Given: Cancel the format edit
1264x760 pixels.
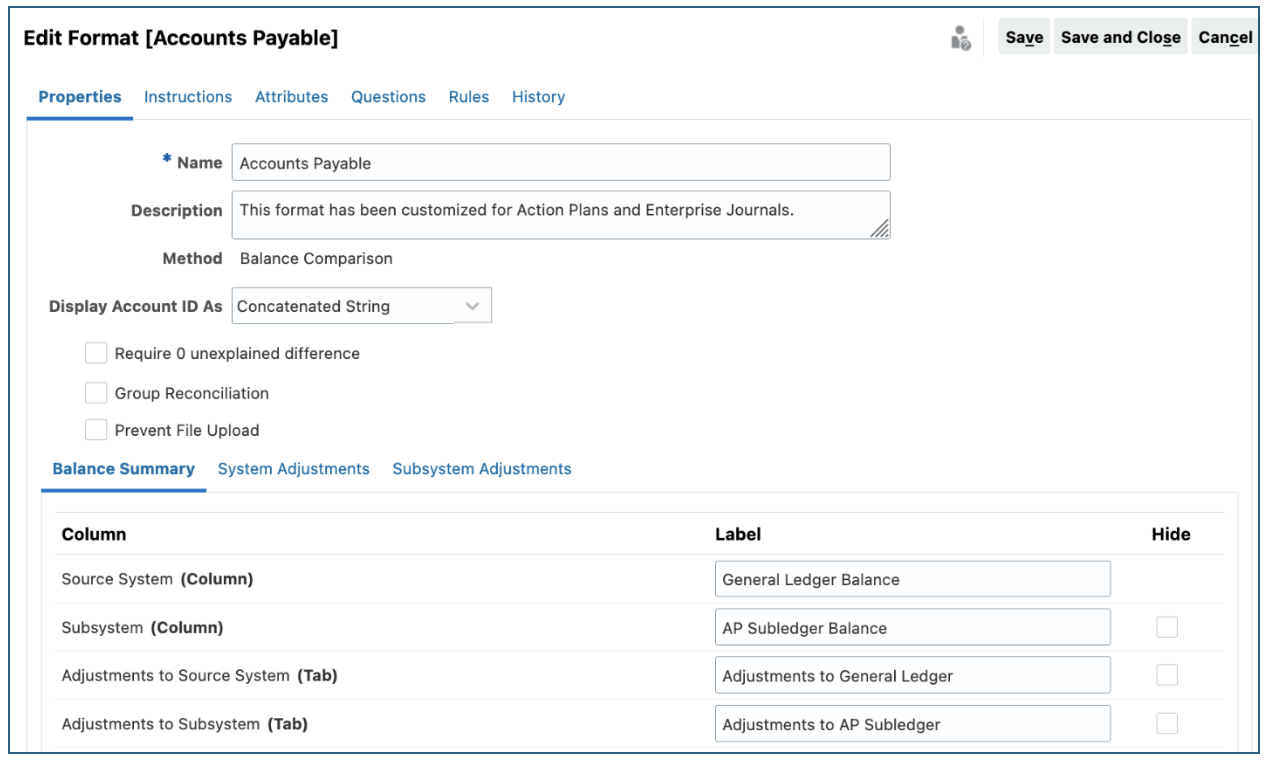Looking at the screenshot, I should pyautogui.click(x=1225, y=37).
